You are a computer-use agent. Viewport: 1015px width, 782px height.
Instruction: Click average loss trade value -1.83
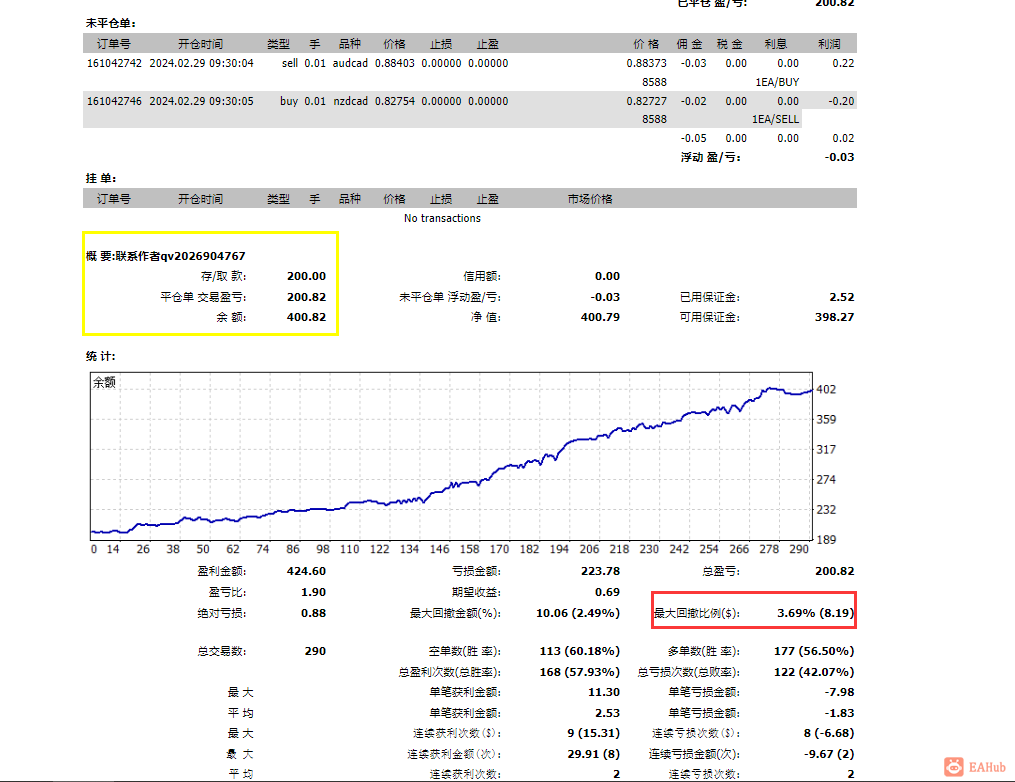coord(840,713)
